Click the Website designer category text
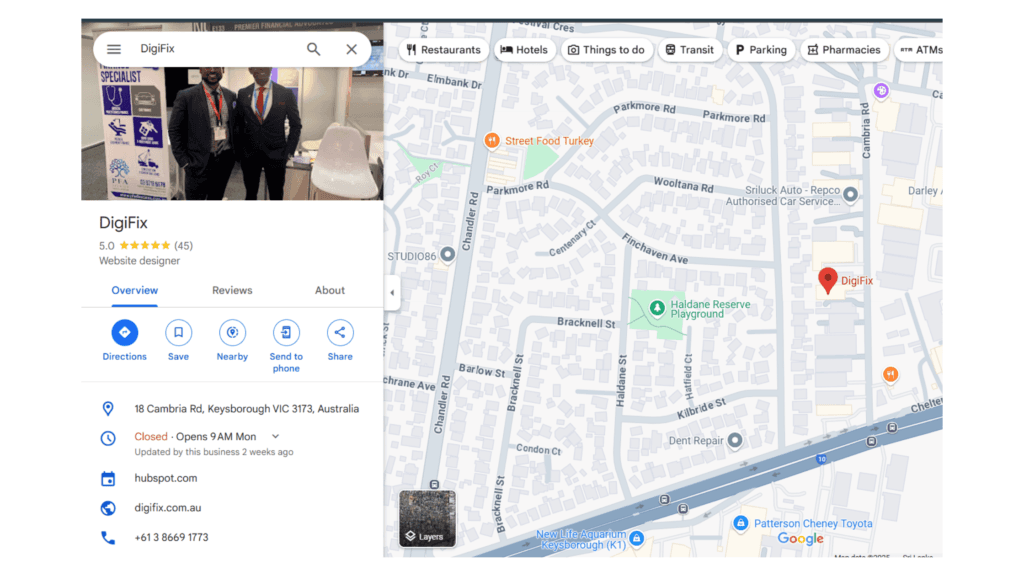Image resolution: width=1024 pixels, height=576 pixels. click(x=139, y=261)
